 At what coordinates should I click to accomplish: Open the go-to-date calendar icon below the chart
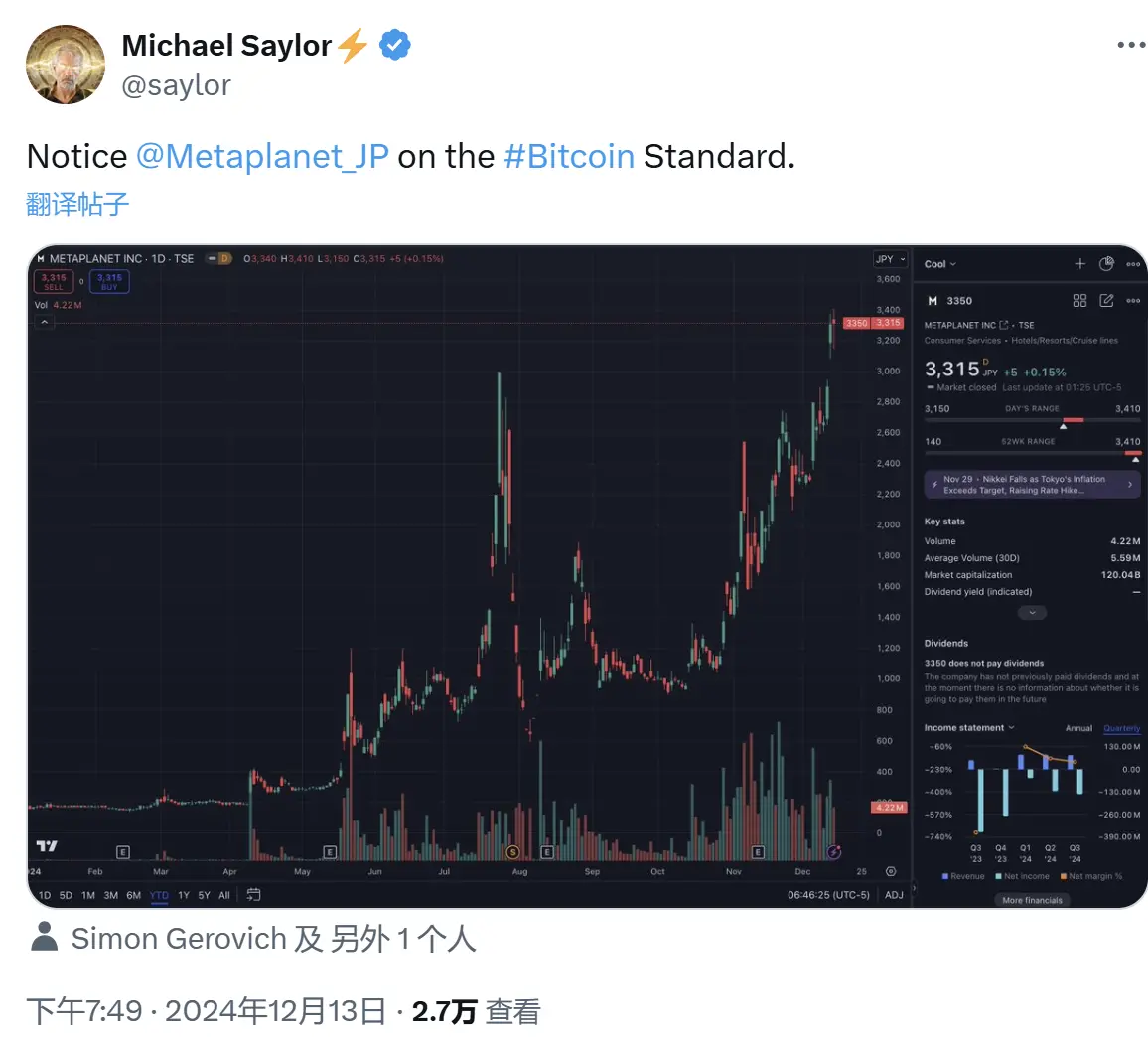click(x=254, y=894)
